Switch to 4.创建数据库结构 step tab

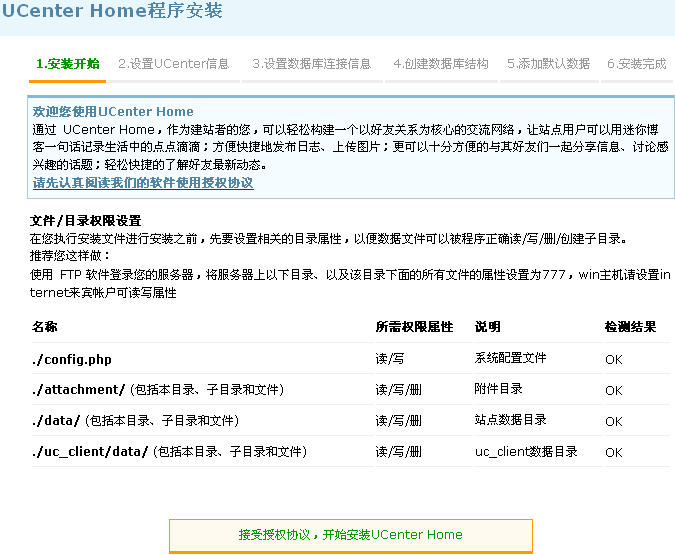[441, 64]
